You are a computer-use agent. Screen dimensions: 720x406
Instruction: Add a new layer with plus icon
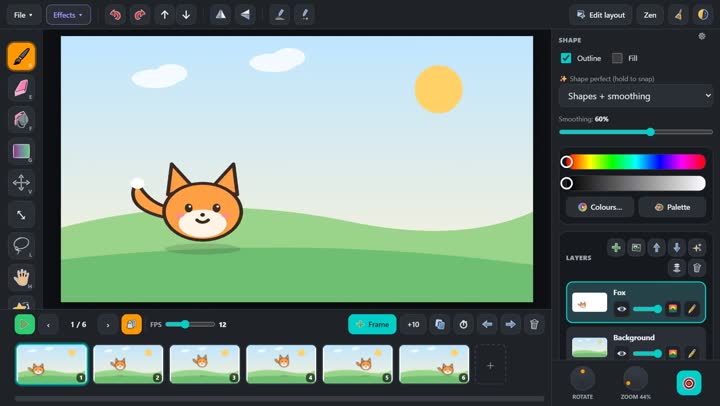616,248
